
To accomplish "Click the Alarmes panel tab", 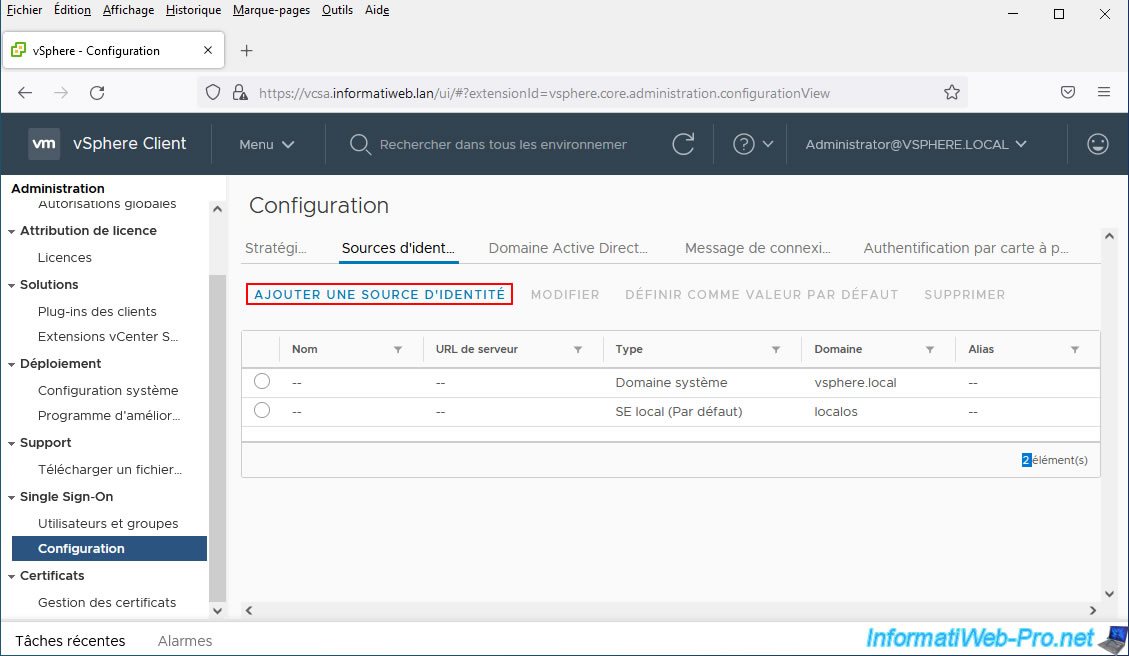I will (185, 641).
